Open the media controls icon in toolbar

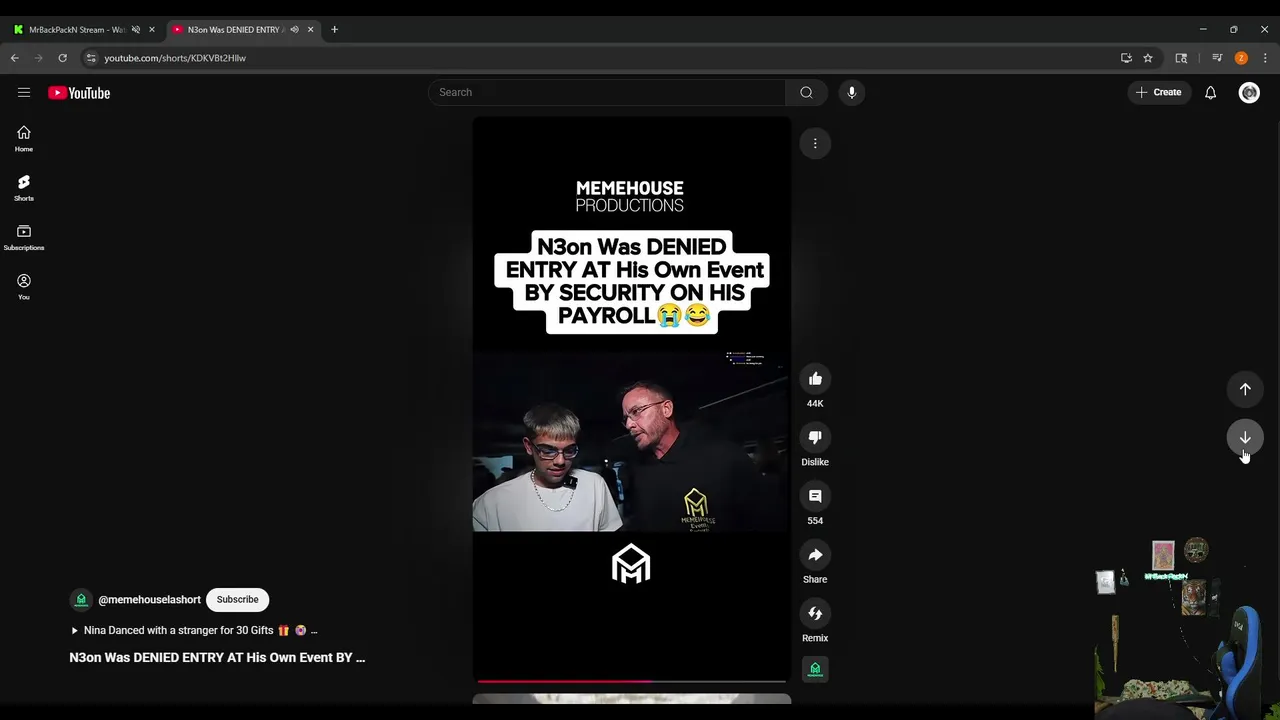pos(1217,58)
